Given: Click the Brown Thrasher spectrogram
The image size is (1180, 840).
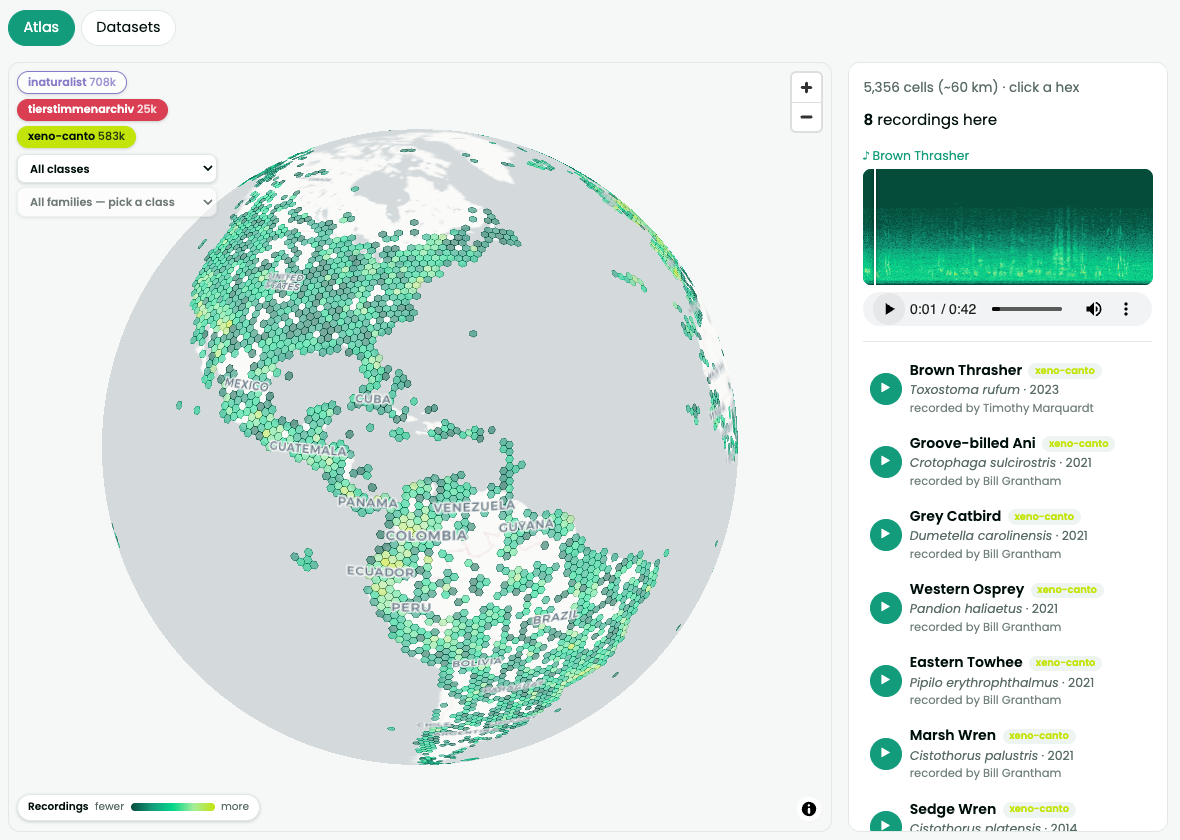Looking at the screenshot, I should pos(1008,227).
